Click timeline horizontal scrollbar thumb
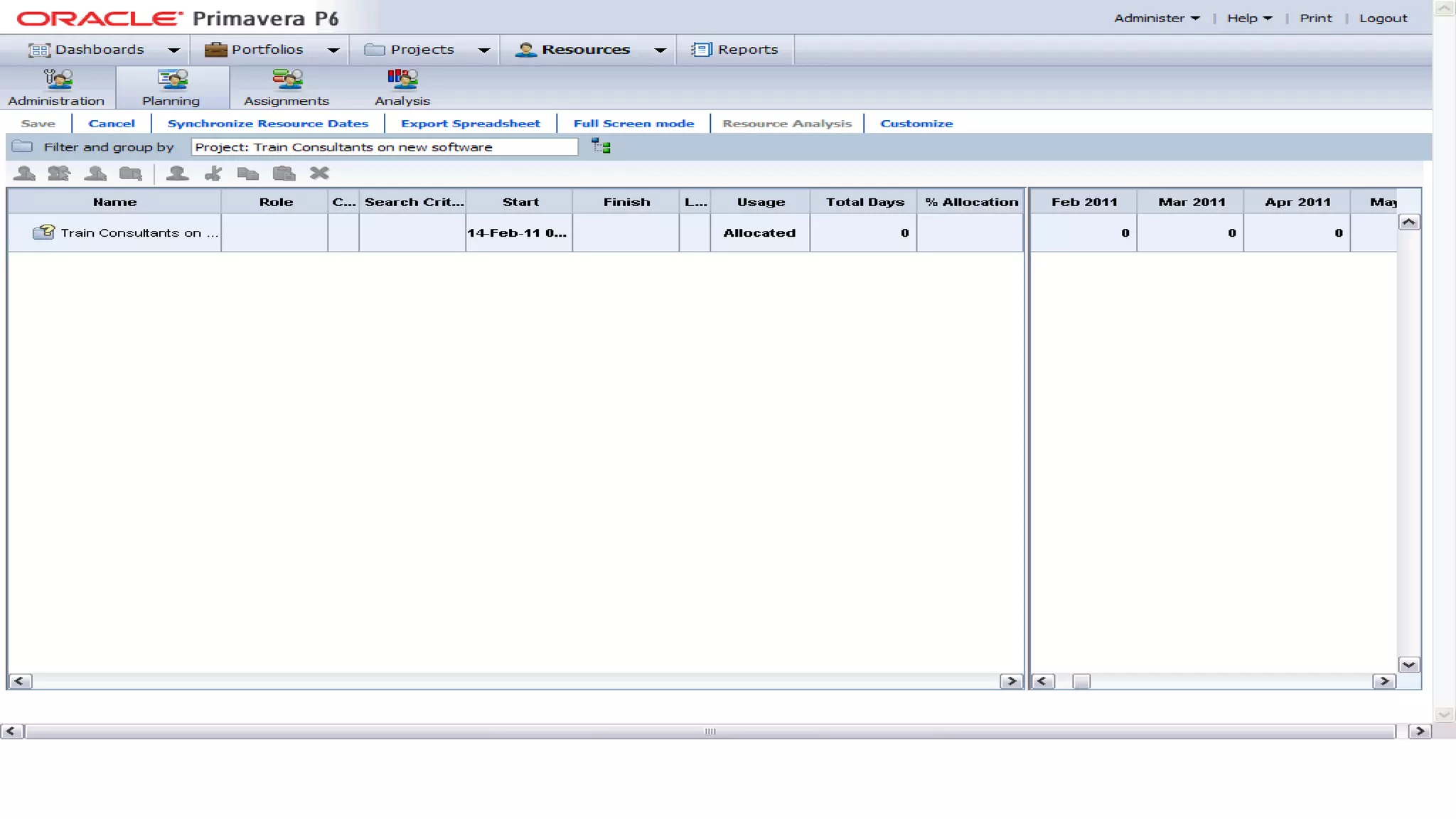 1081,681
